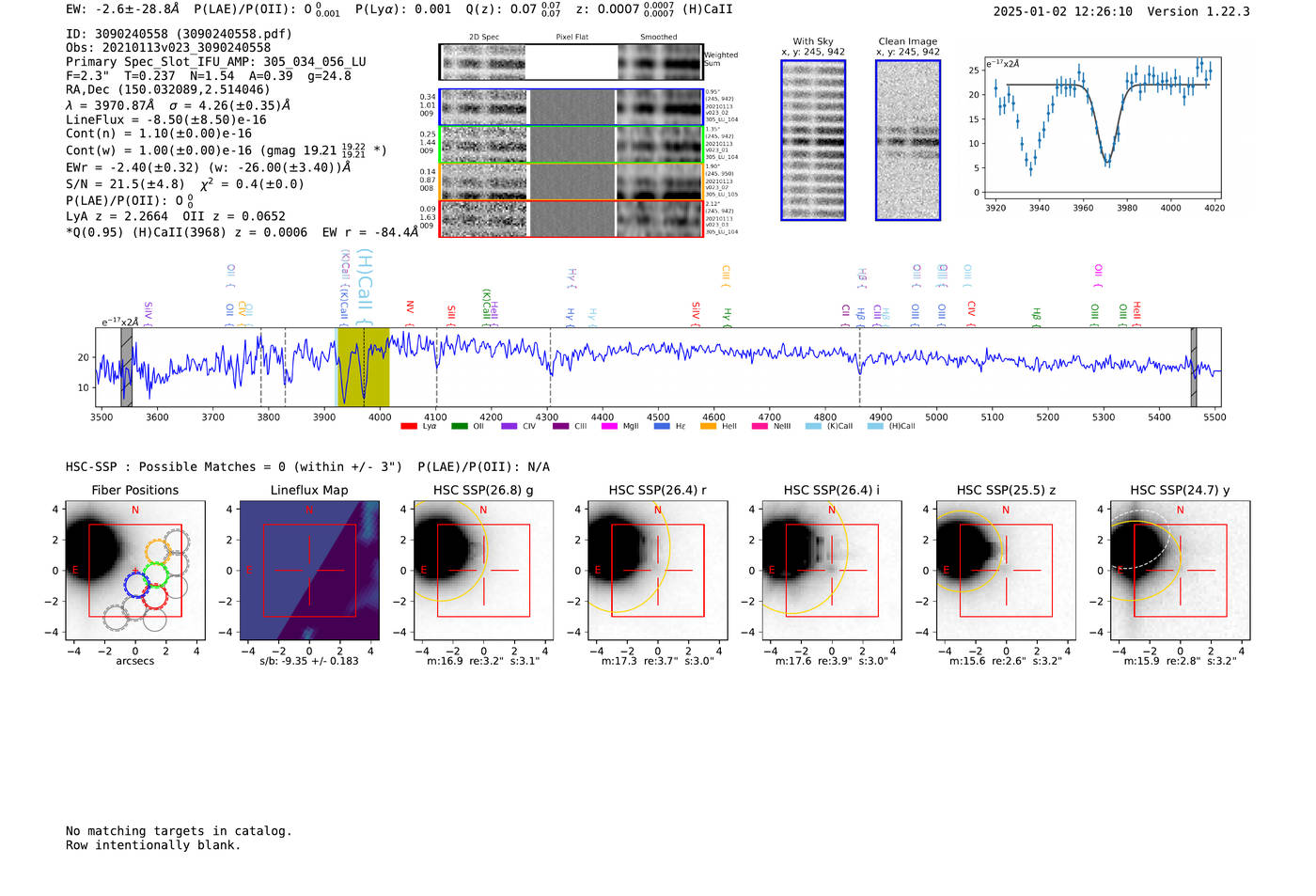
Task: Click the Smoothed column header
Action: click(x=658, y=38)
